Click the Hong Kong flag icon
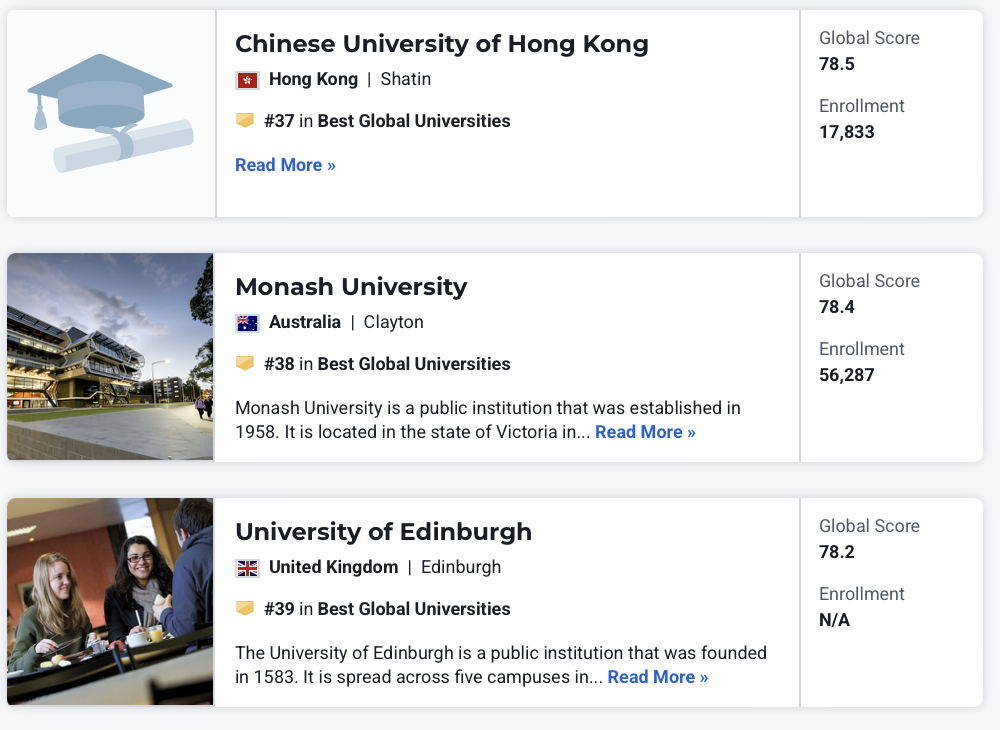The width and height of the screenshot is (1000, 730). 247,80
